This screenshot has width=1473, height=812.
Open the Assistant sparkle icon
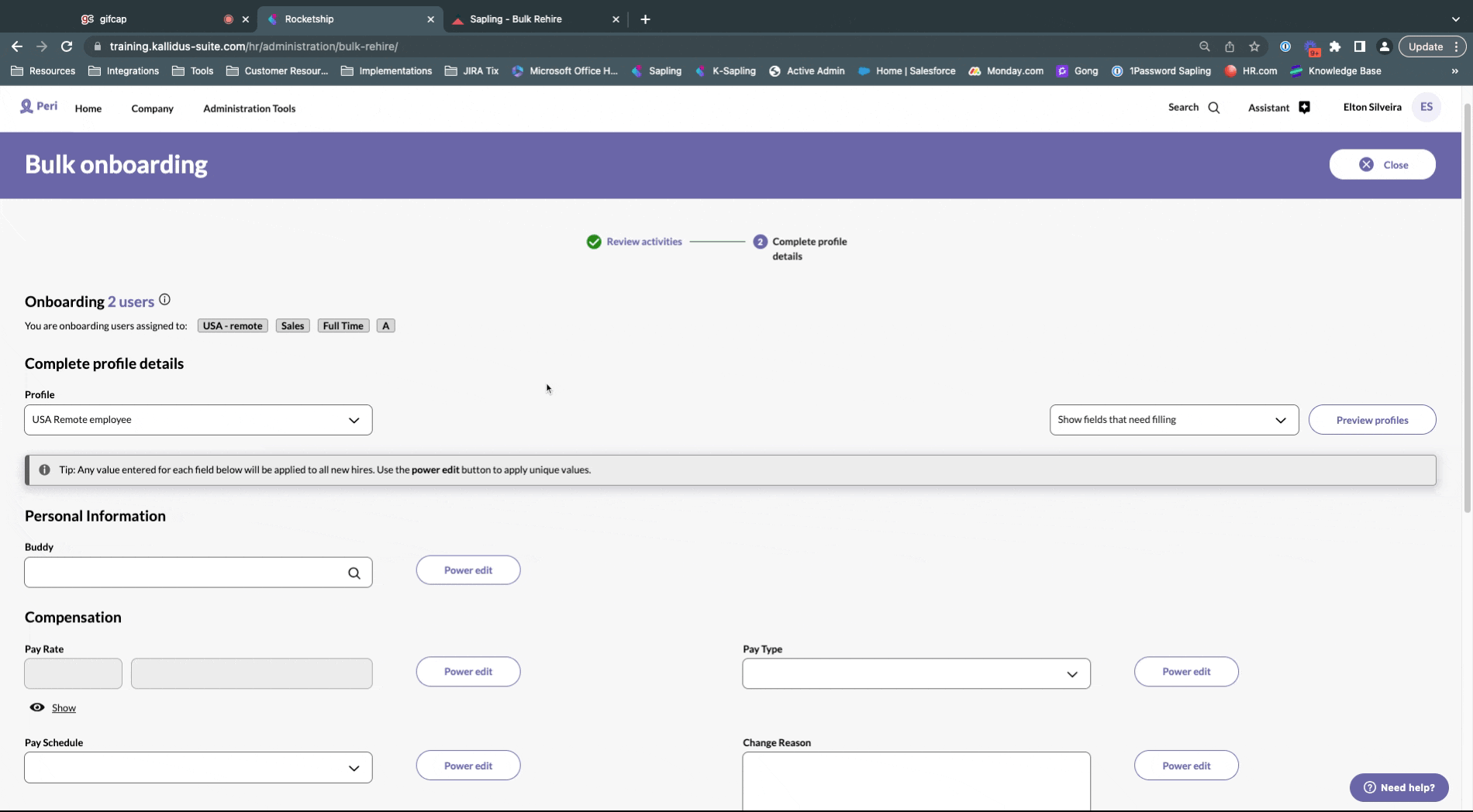(x=1304, y=108)
